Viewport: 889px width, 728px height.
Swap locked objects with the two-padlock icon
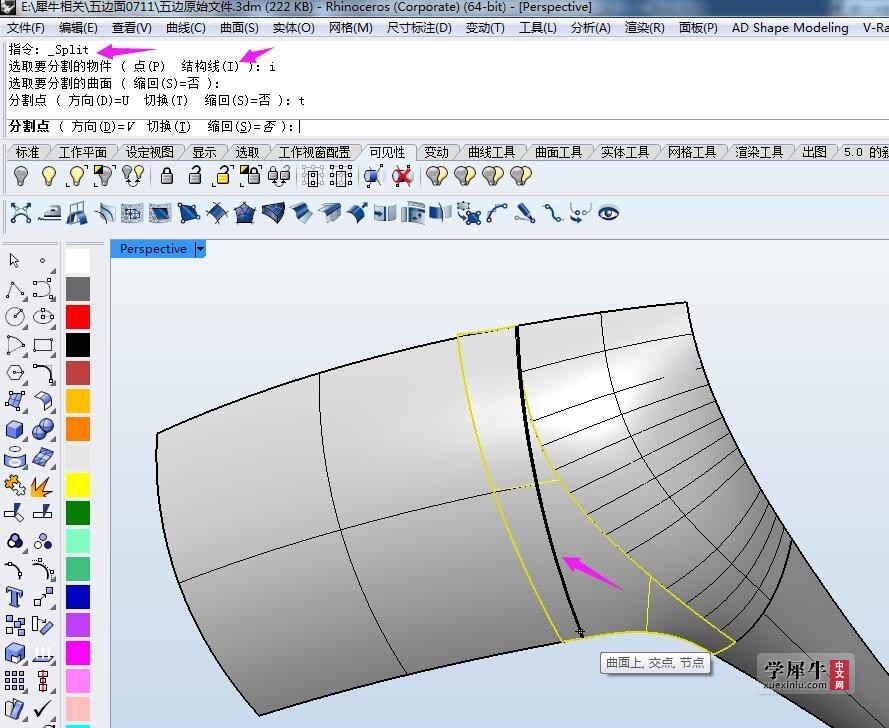pos(279,176)
